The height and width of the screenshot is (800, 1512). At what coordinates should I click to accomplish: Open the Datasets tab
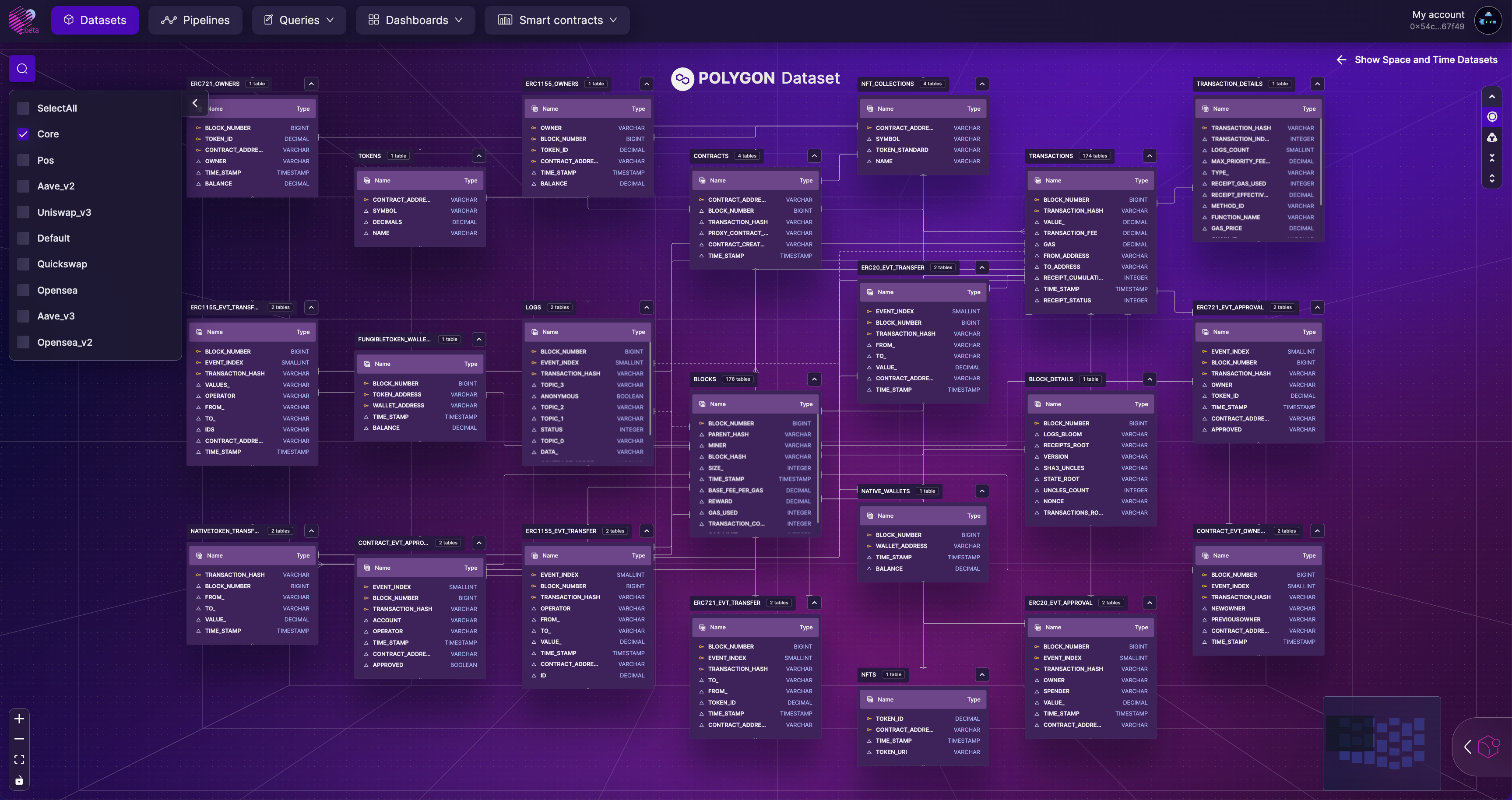pyautogui.click(x=95, y=21)
